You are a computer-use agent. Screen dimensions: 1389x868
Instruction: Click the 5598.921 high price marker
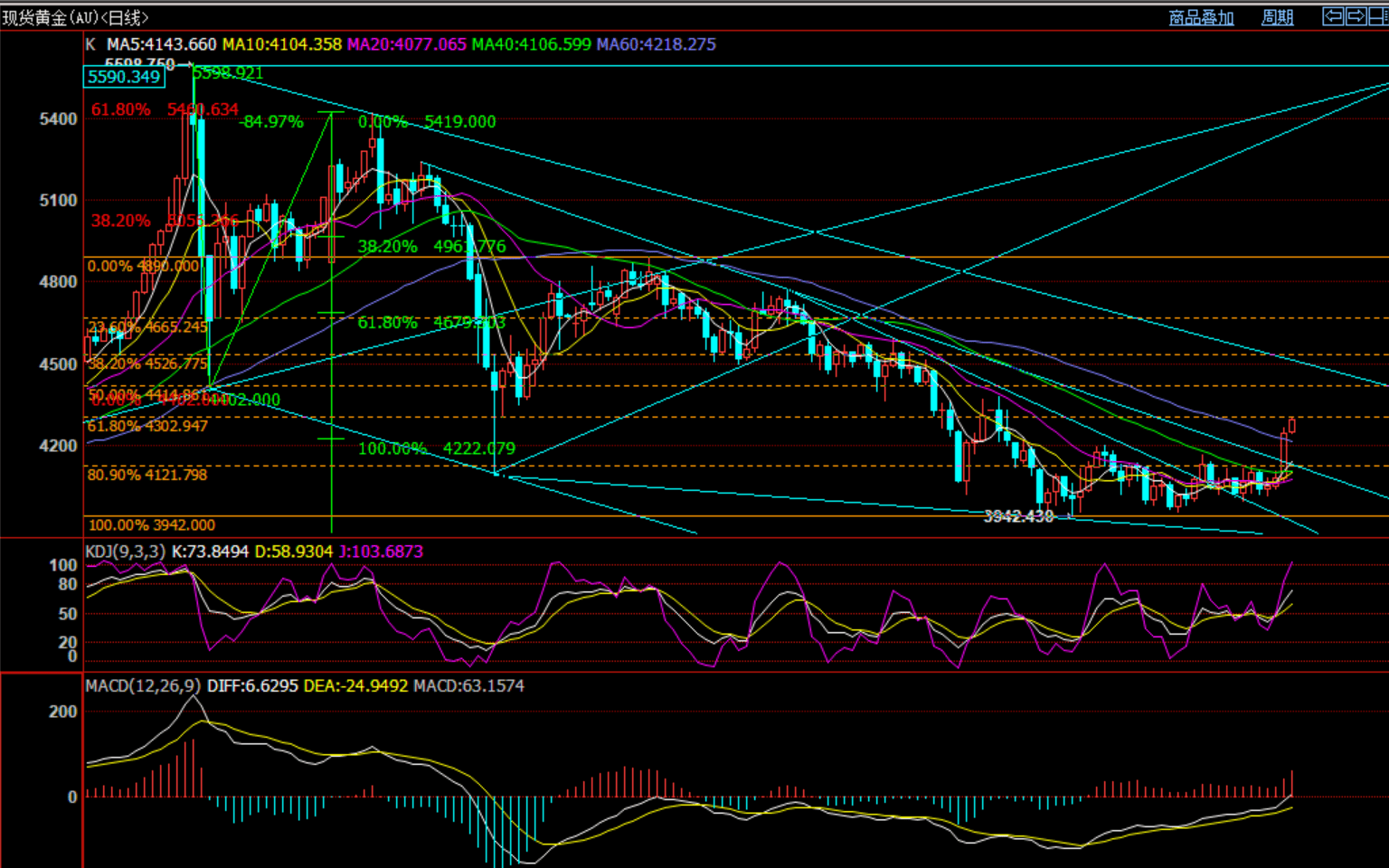point(228,73)
